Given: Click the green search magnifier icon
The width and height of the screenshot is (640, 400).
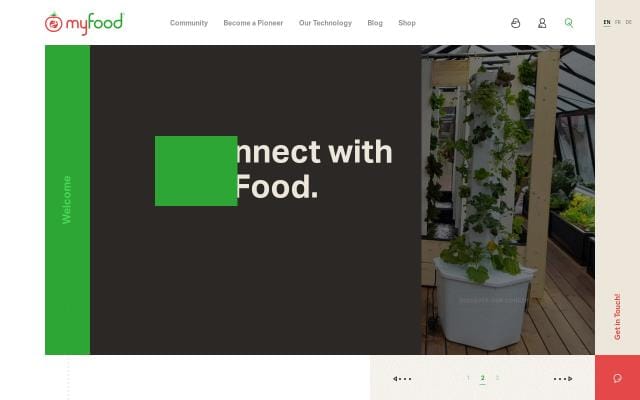Looking at the screenshot, I should click(569, 23).
